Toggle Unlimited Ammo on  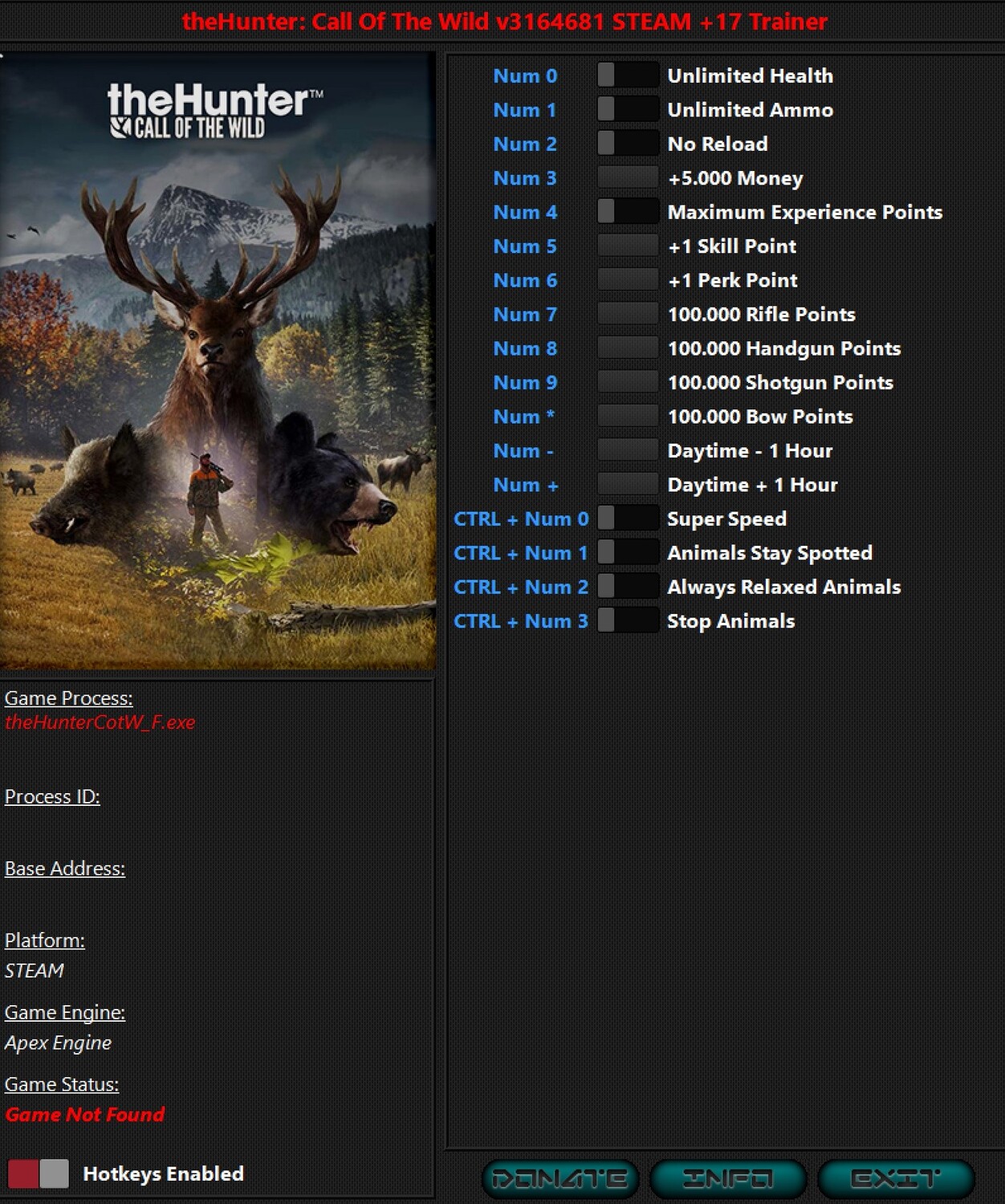627,110
